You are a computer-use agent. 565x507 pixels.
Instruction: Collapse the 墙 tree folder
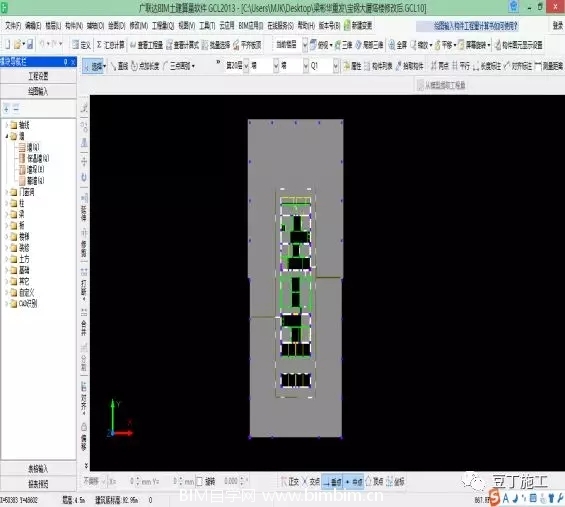[x=6, y=136]
